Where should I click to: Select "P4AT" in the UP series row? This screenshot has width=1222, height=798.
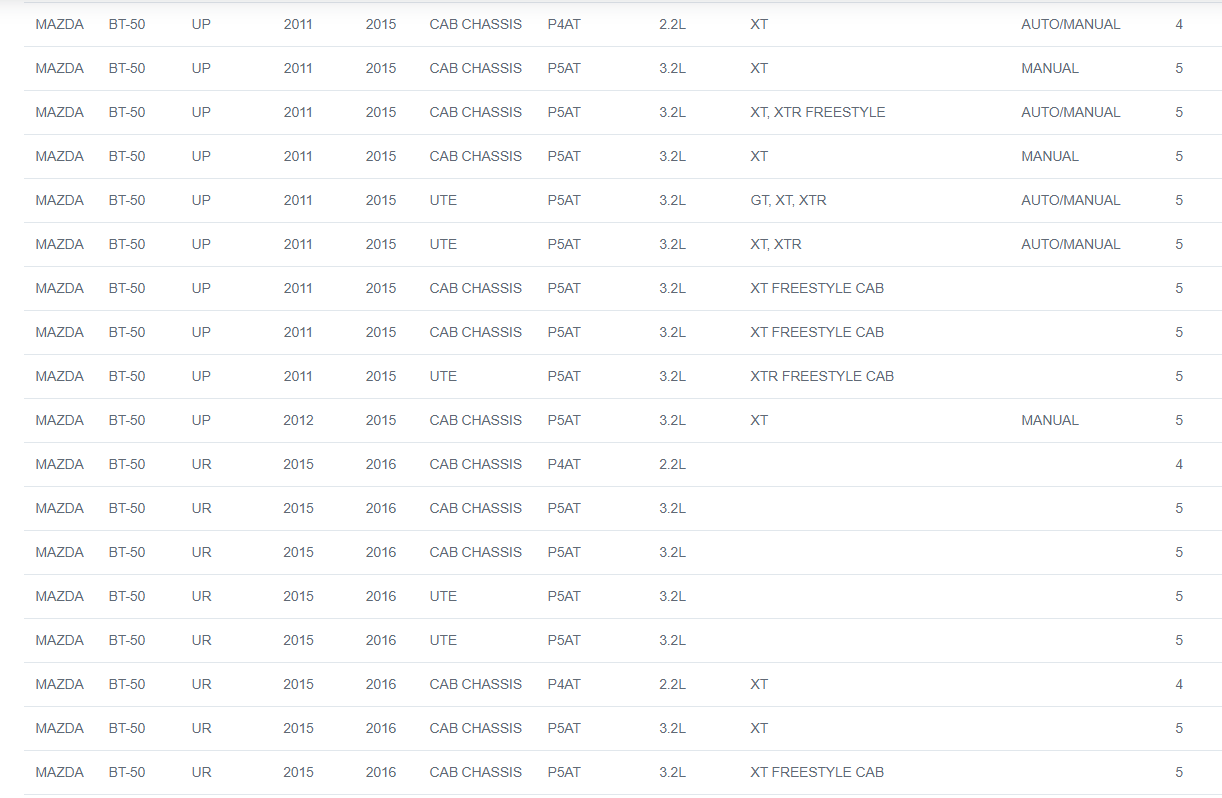coord(564,24)
